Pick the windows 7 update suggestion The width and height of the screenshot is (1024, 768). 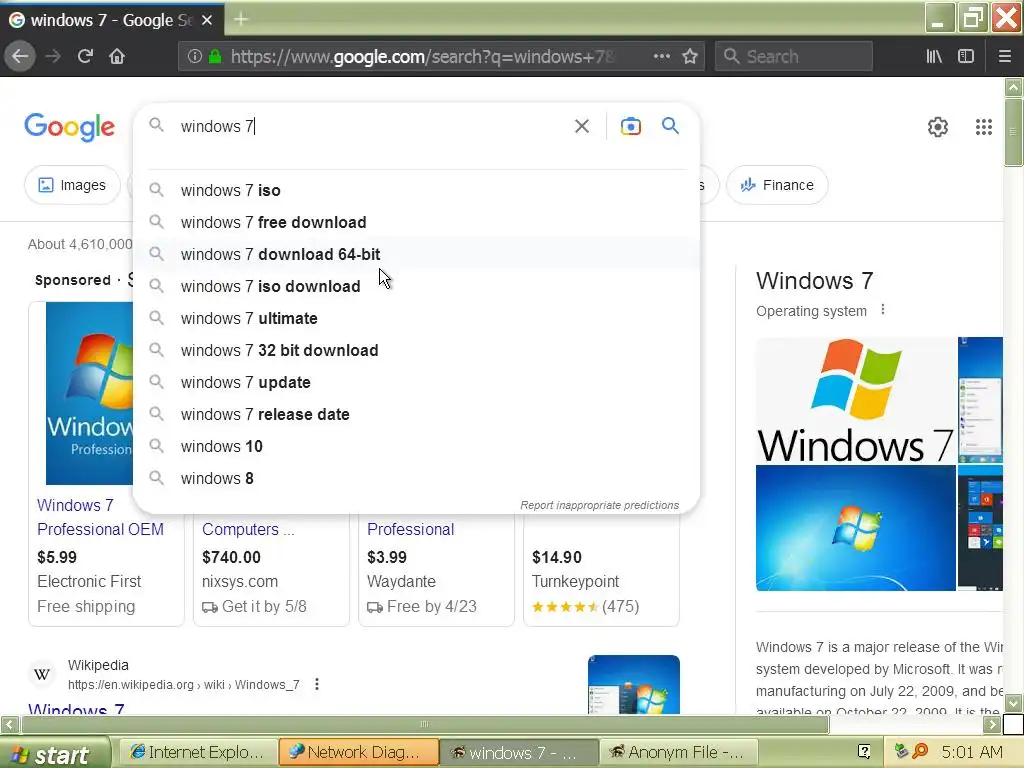tap(417, 382)
